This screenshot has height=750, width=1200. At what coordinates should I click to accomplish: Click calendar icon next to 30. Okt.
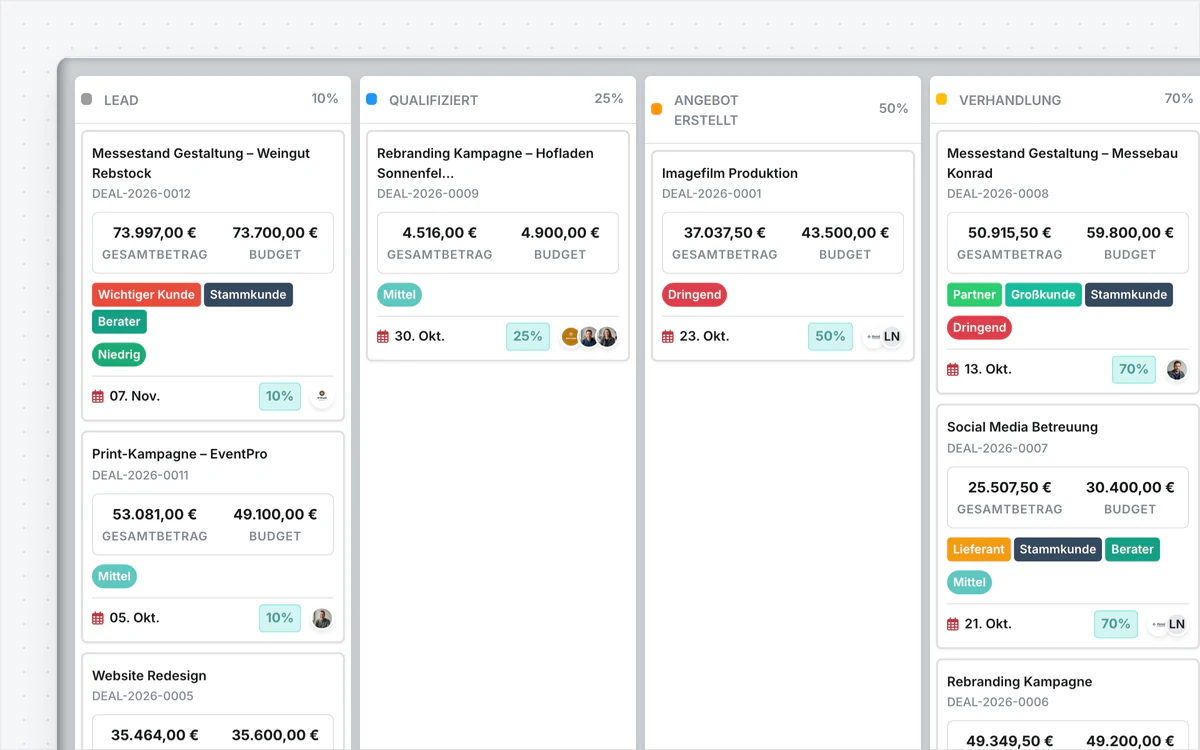[383, 337]
